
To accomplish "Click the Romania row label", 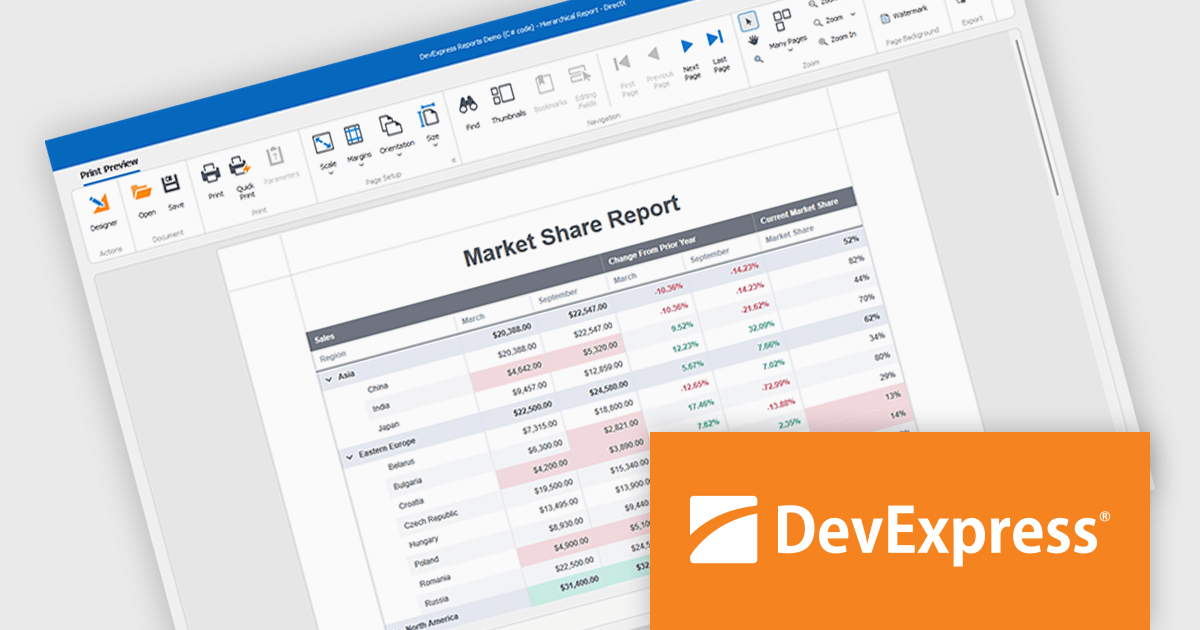I will pyautogui.click(x=436, y=579).
